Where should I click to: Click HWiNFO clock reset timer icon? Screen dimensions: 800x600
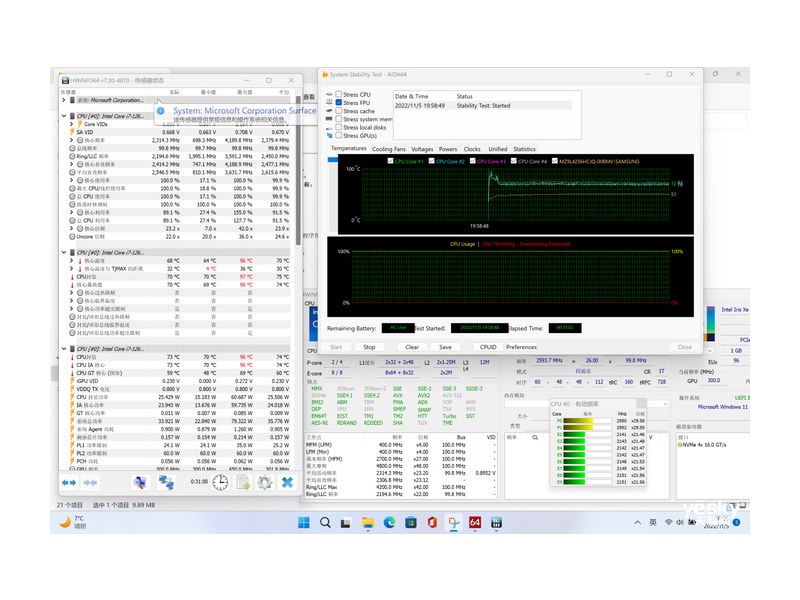point(220,482)
